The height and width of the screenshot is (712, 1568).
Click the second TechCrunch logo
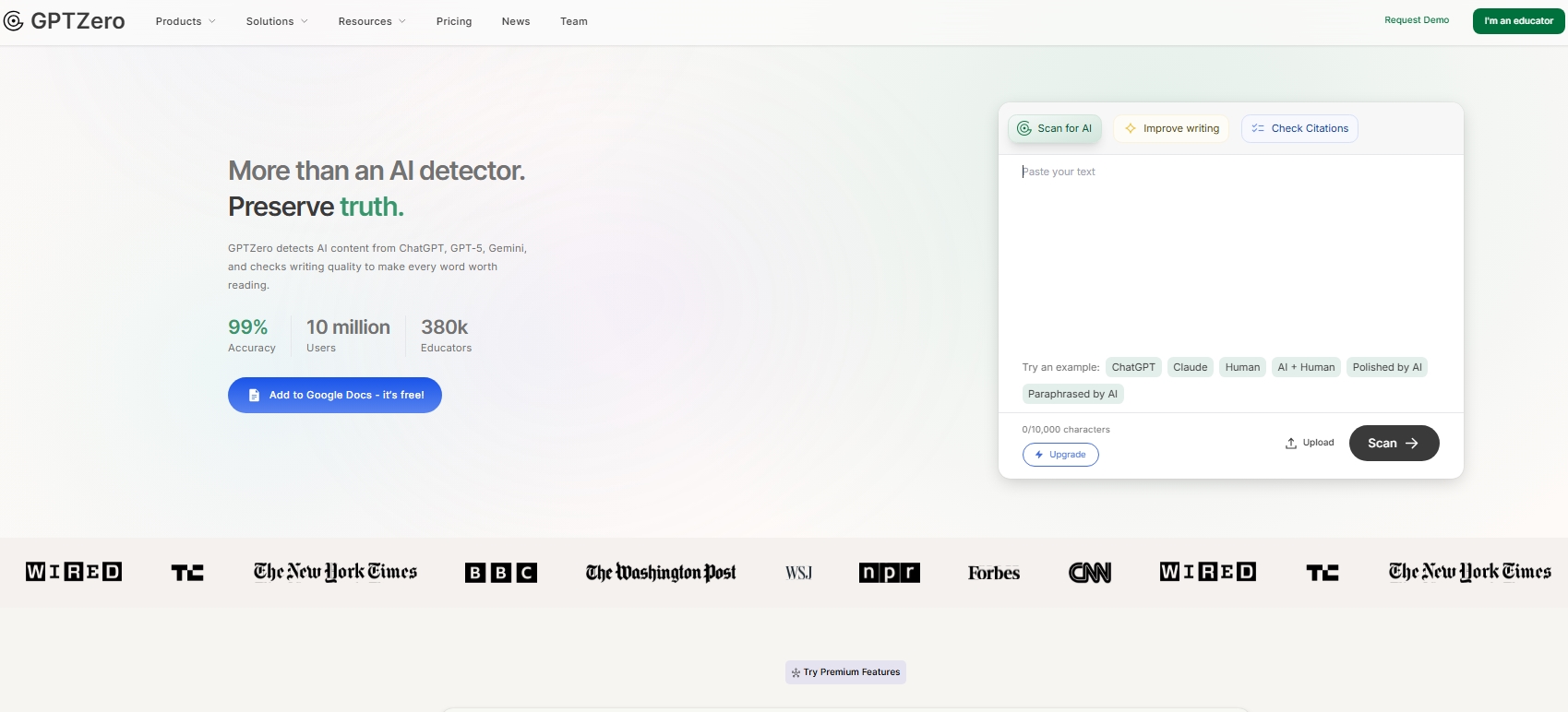1323,573
